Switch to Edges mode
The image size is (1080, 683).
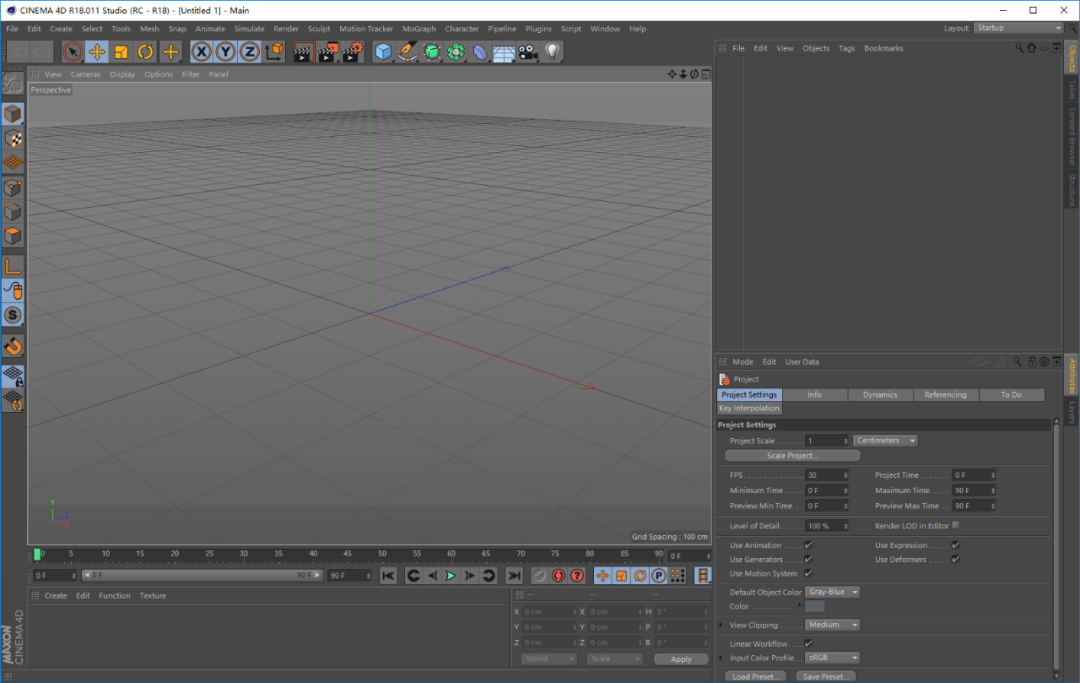(x=12, y=211)
